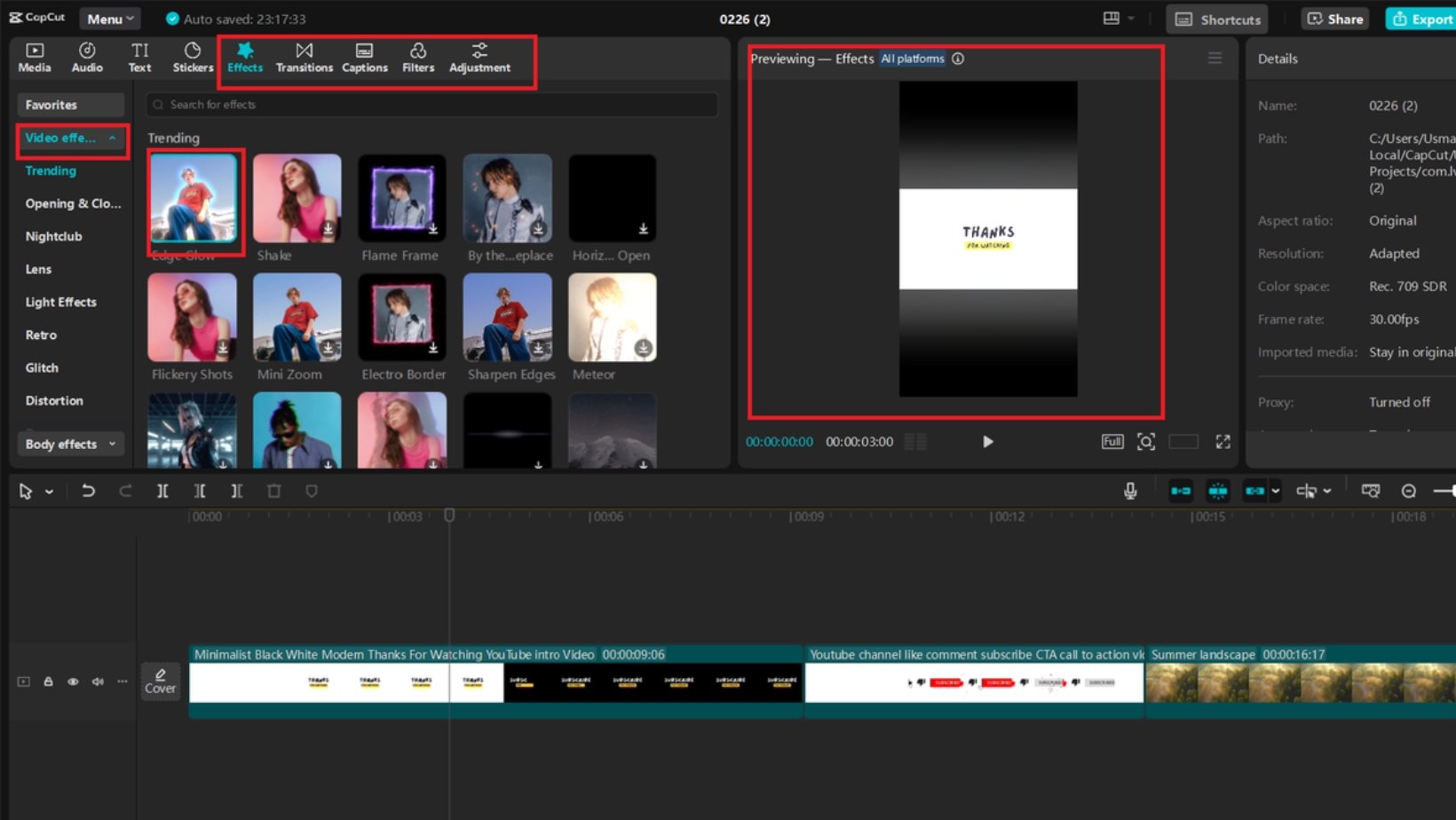Select the Edge Glow effect thumbnail
This screenshot has width=1456, height=820.
tap(193, 198)
